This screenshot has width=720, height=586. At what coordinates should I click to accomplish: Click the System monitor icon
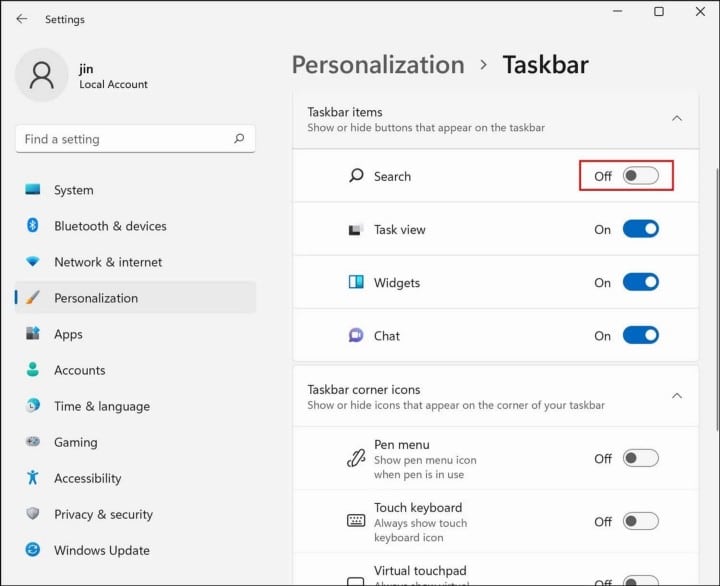pos(33,189)
